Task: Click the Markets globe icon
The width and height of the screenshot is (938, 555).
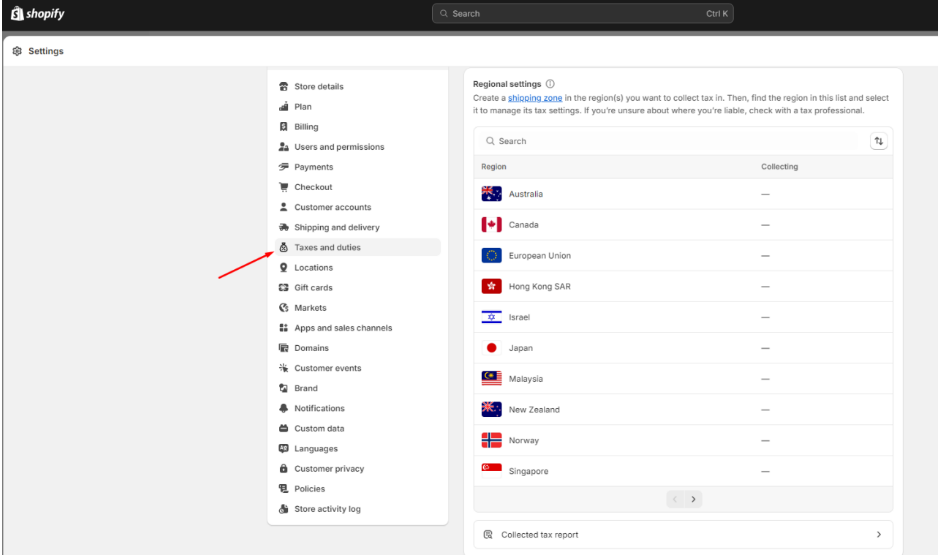Action: click(284, 307)
